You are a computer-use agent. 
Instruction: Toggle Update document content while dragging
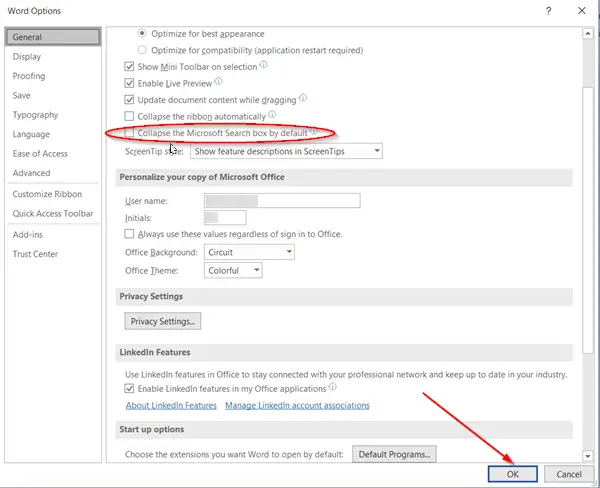pos(129,100)
